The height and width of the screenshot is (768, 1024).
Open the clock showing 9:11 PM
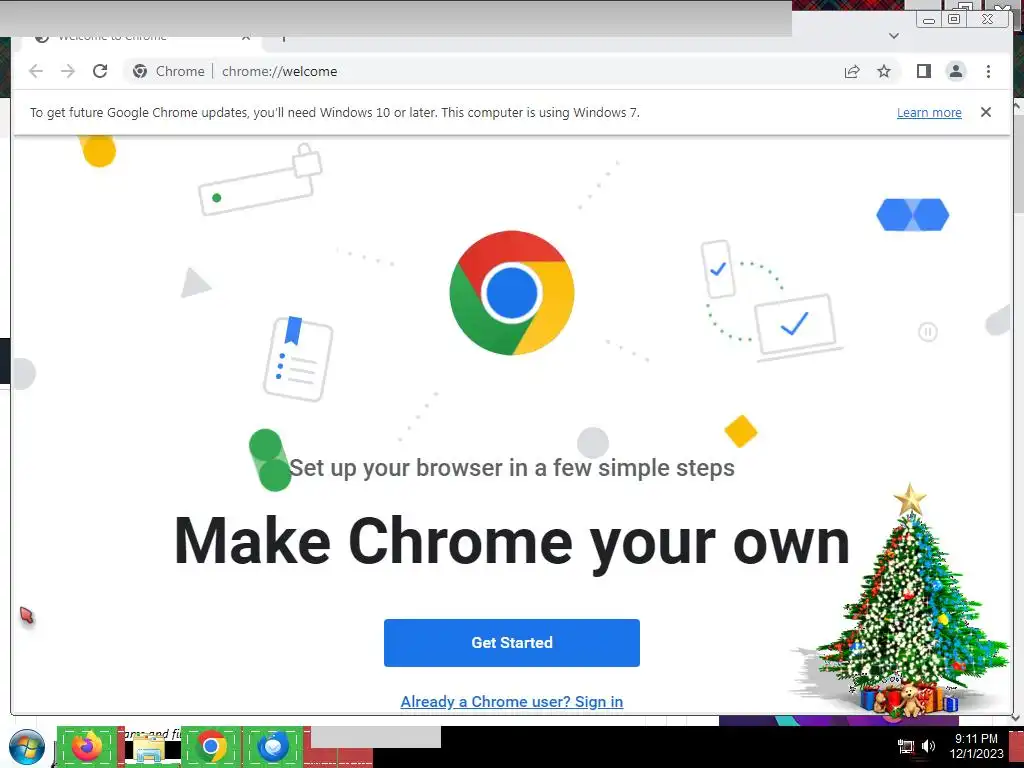(976, 746)
